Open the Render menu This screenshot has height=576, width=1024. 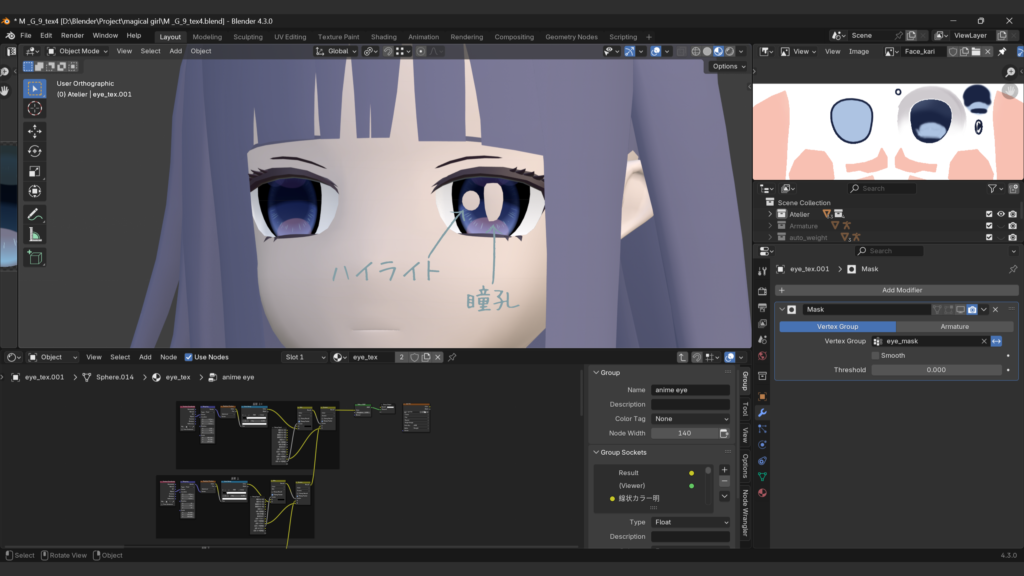pos(72,35)
